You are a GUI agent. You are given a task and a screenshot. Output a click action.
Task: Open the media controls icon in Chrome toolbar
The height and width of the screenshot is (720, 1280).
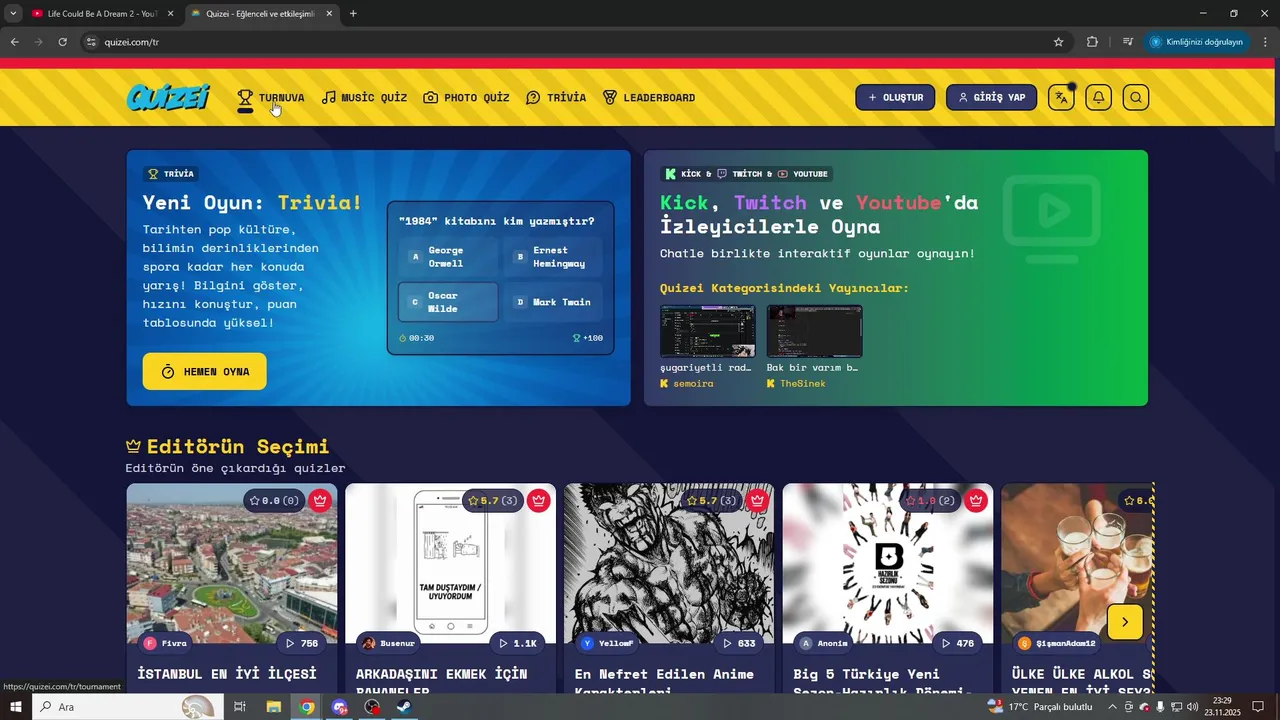click(x=1128, y=42)
